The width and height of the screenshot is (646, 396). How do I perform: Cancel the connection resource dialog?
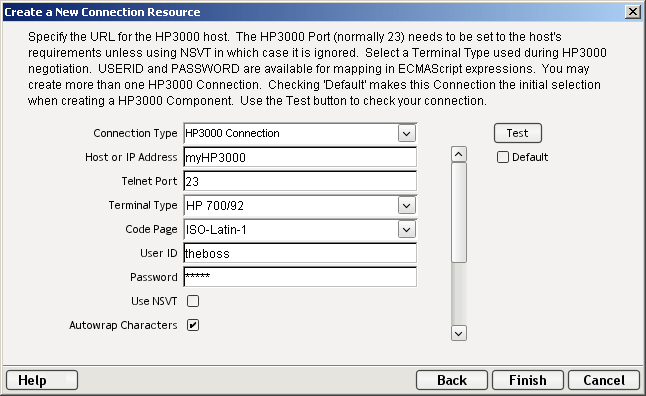[604, 380]
